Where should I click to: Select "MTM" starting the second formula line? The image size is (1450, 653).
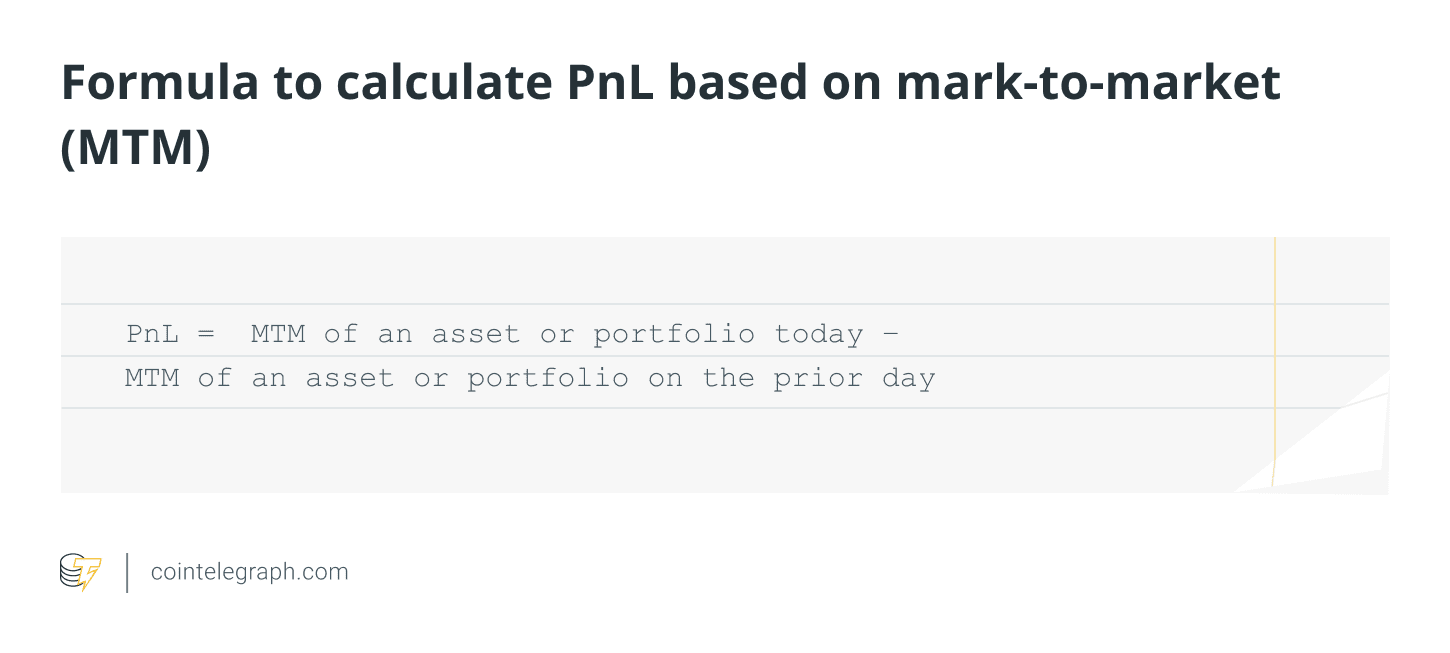[x=152, y=379]
